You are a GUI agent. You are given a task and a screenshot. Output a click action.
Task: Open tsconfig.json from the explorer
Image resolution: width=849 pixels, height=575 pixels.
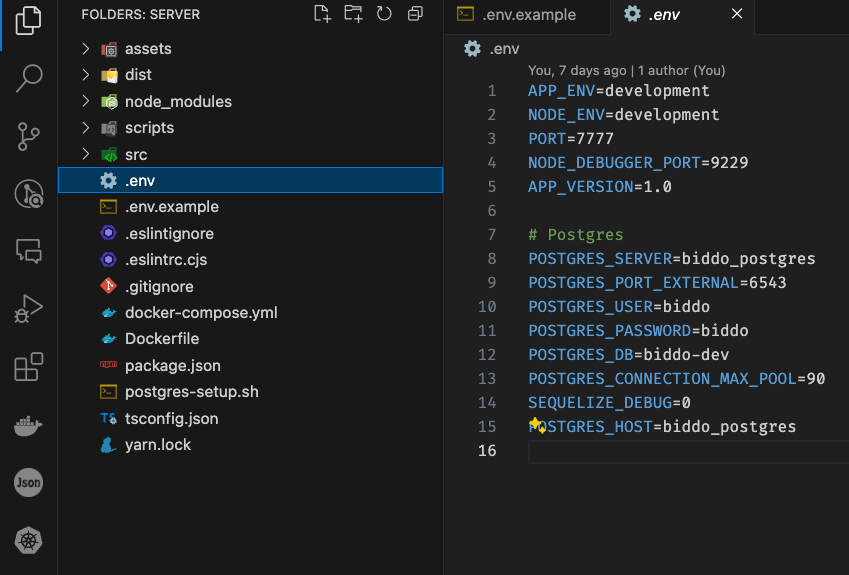250,419
